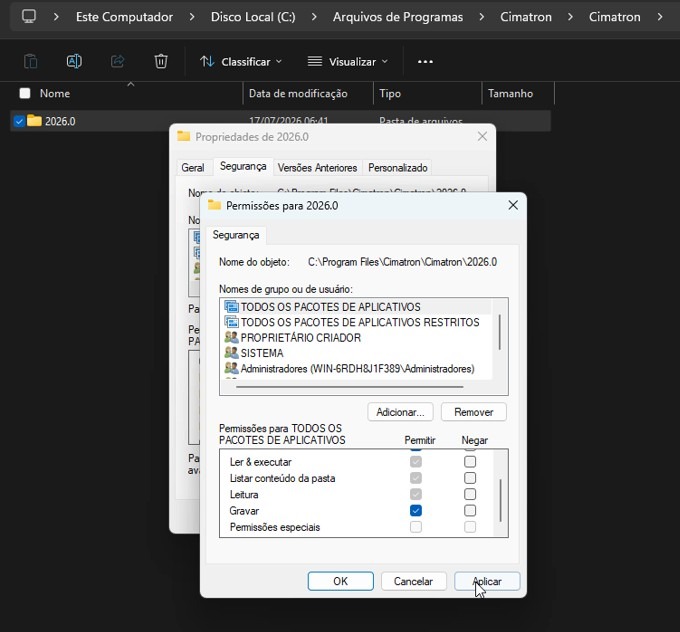Go to Disco Local (C:) breadcrumb
The height and width of the screenshot is (632, 680).
253,17
